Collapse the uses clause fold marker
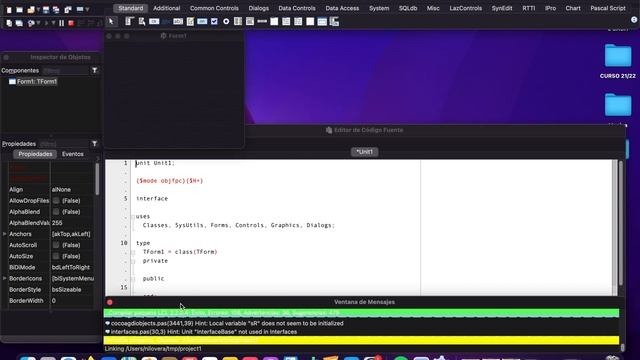Viewport: 640px width, 360px height. pos(133,217)
